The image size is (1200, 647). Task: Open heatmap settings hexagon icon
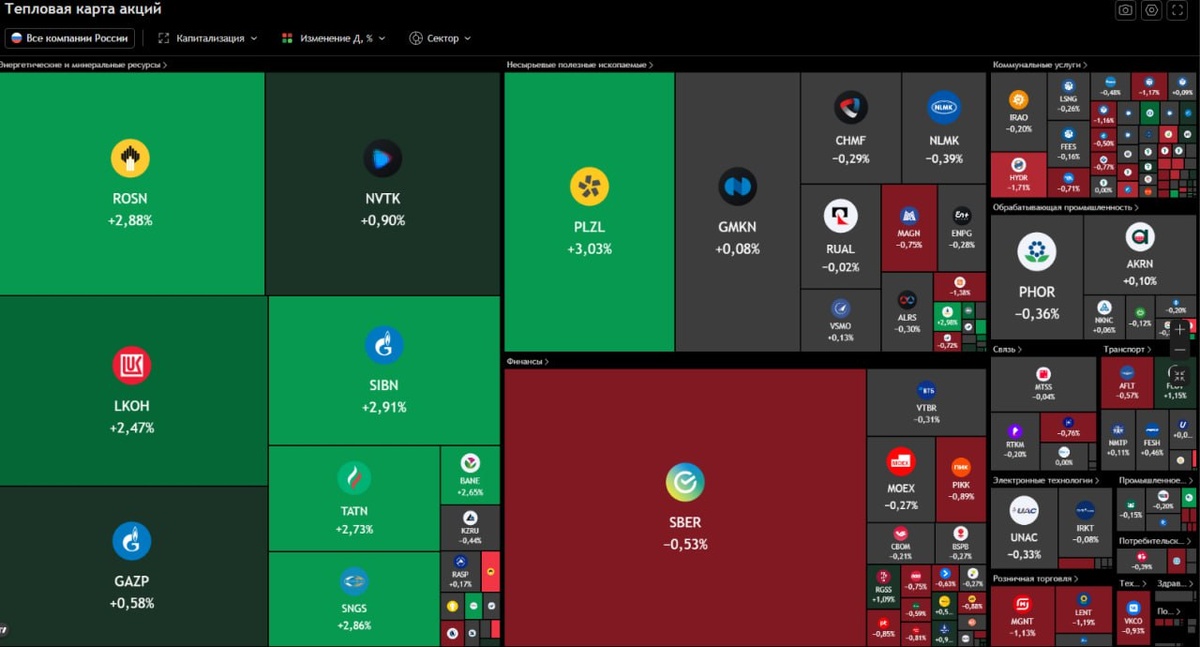[x=1152, y=10]
